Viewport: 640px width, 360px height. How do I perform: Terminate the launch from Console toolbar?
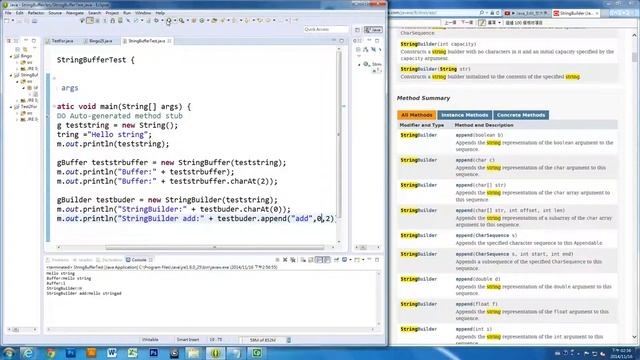coord(277,260)
